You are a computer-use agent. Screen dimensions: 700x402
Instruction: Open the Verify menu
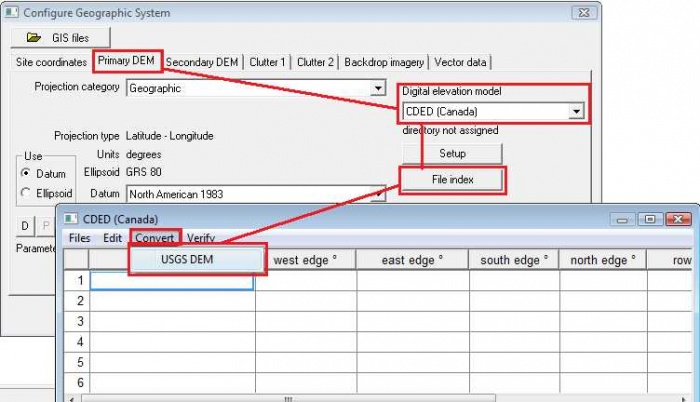coord(200,238)
